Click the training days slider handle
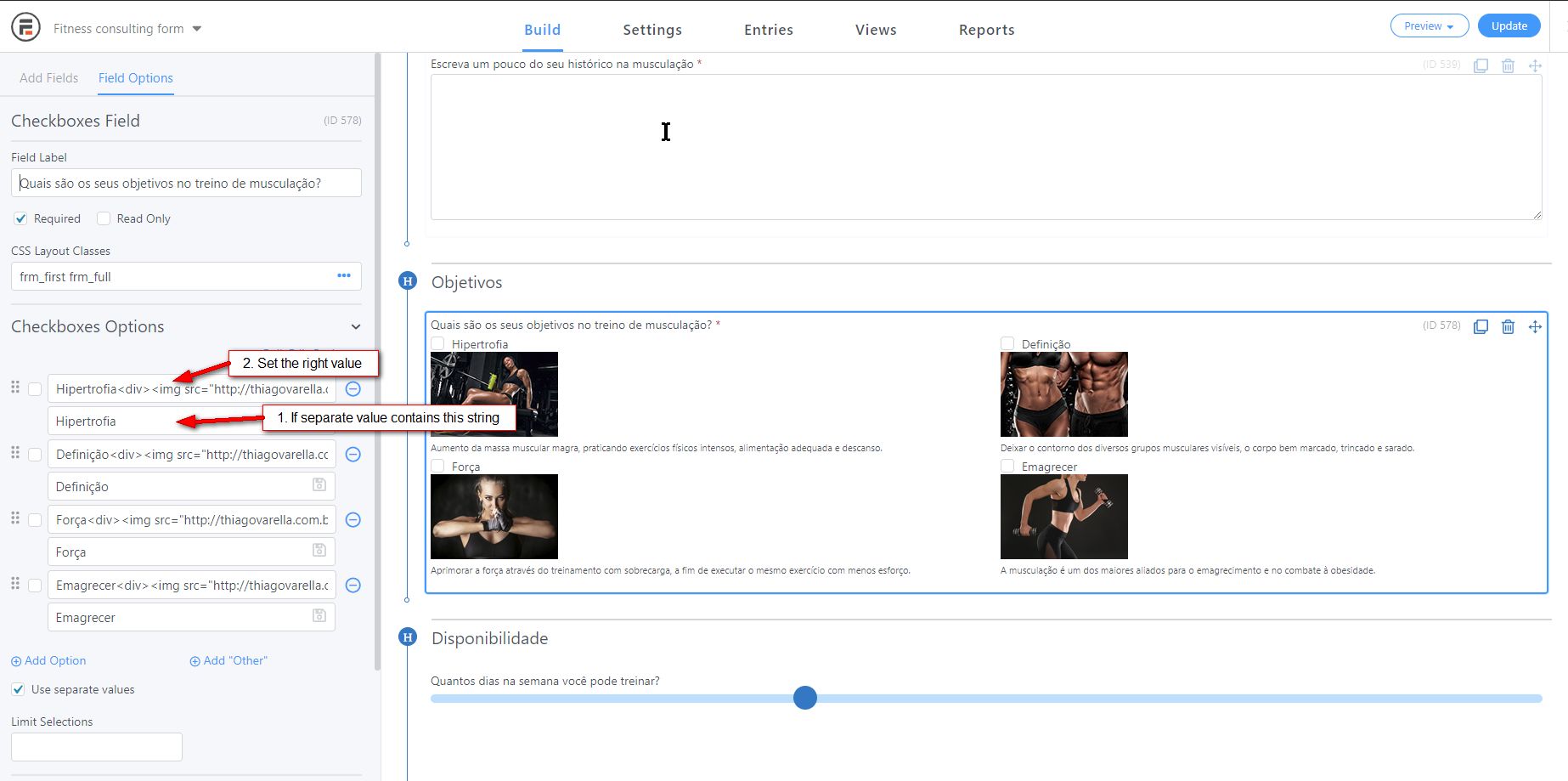Viewport: 1568px width, 781px height. 805,698
